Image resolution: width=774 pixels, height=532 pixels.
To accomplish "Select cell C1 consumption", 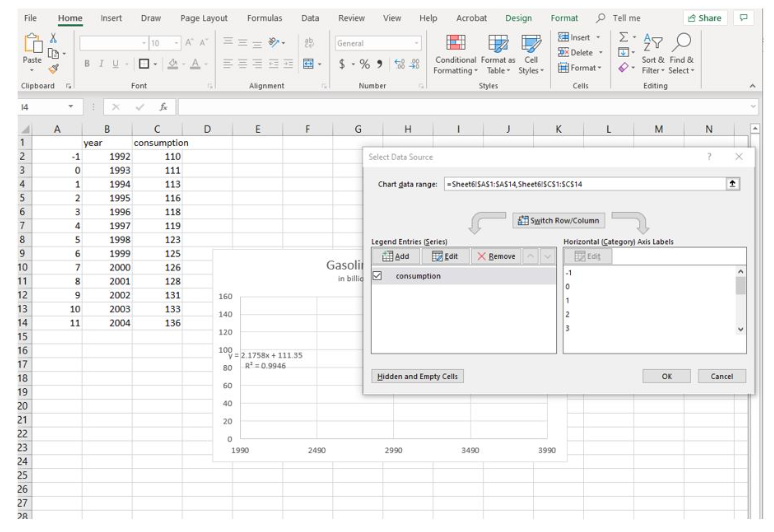I will click(157, 143).
